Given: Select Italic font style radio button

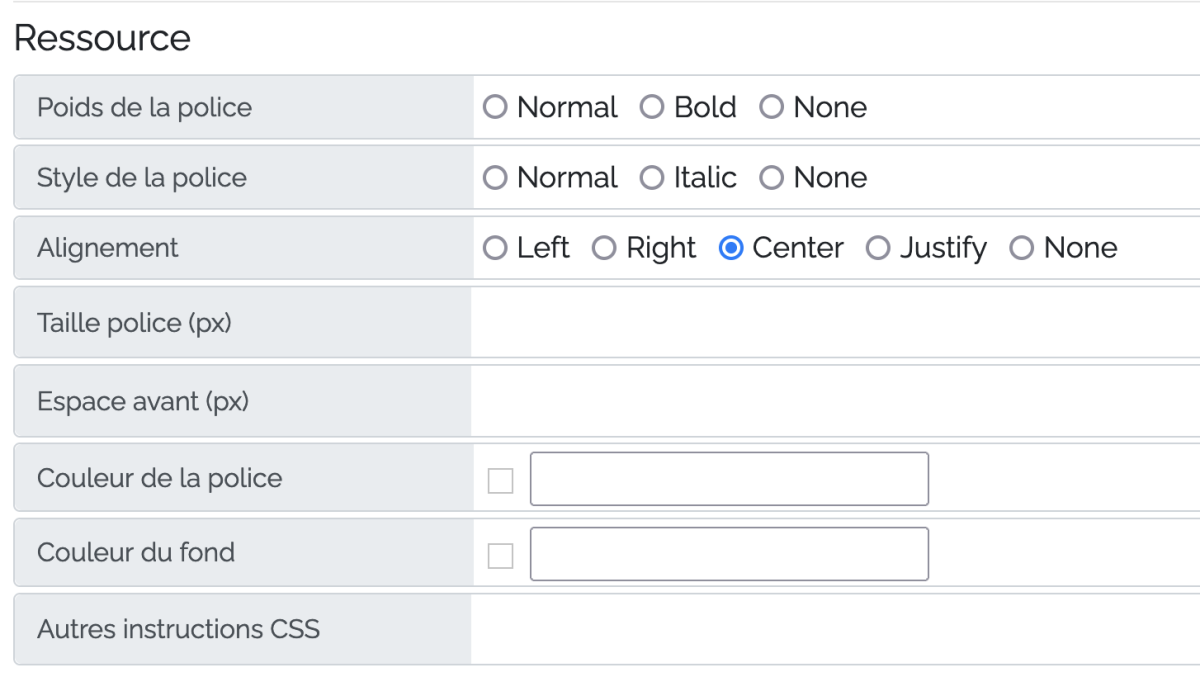Looking at the screenshot, I should click(652, 178).
